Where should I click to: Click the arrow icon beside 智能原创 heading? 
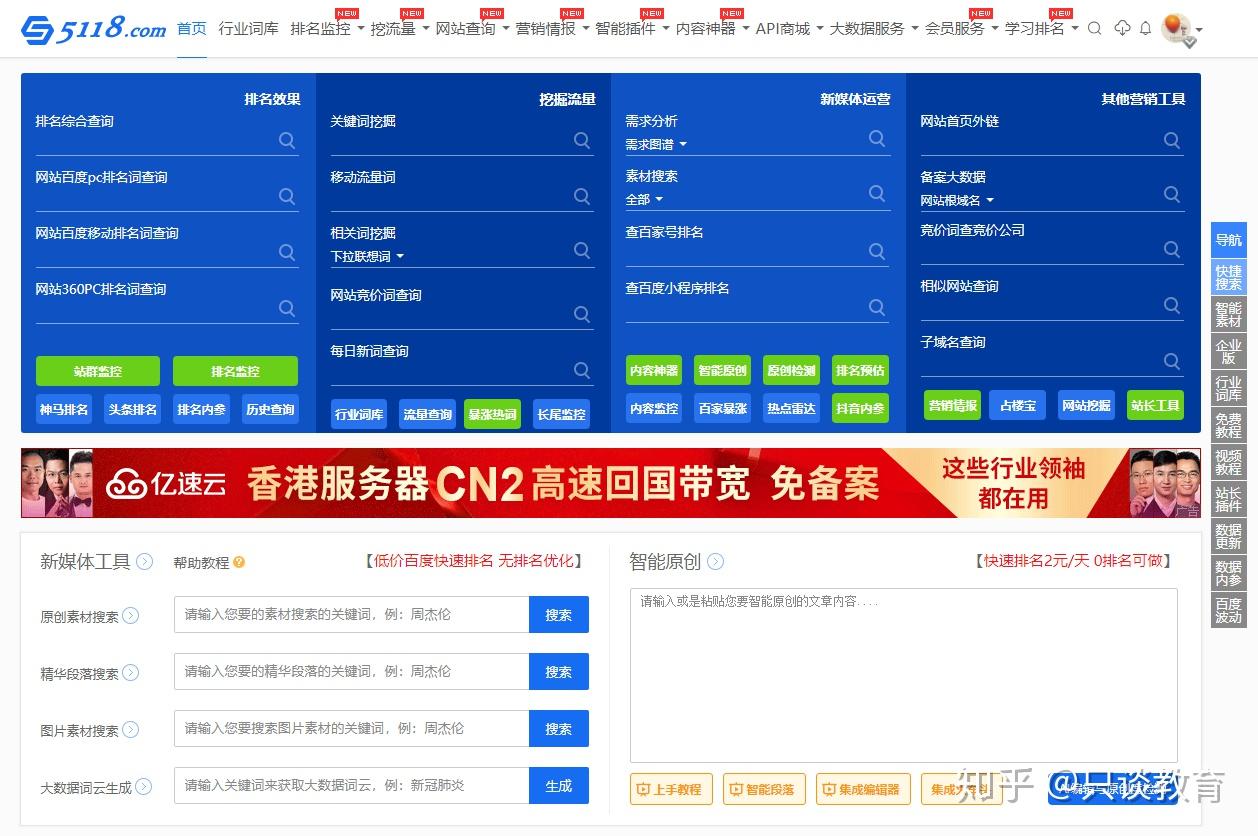tap(715, 562)
